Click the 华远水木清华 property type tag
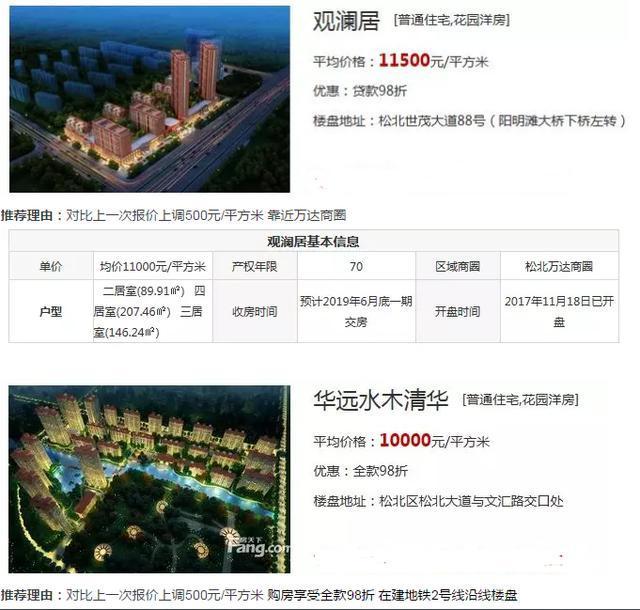Screen dimensions: 640x610 tap(520, 400)
